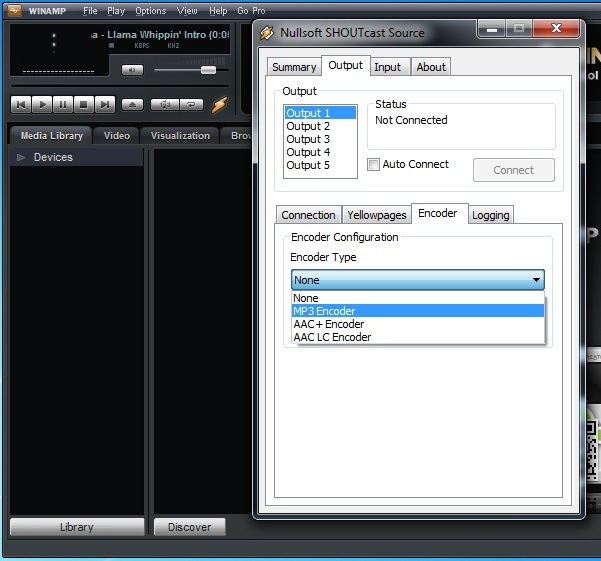Image resolution: width=601 pixels, height=561 pixels.
Task: Minimize the SHOUTcast Source window
Action: click(492, 29)
